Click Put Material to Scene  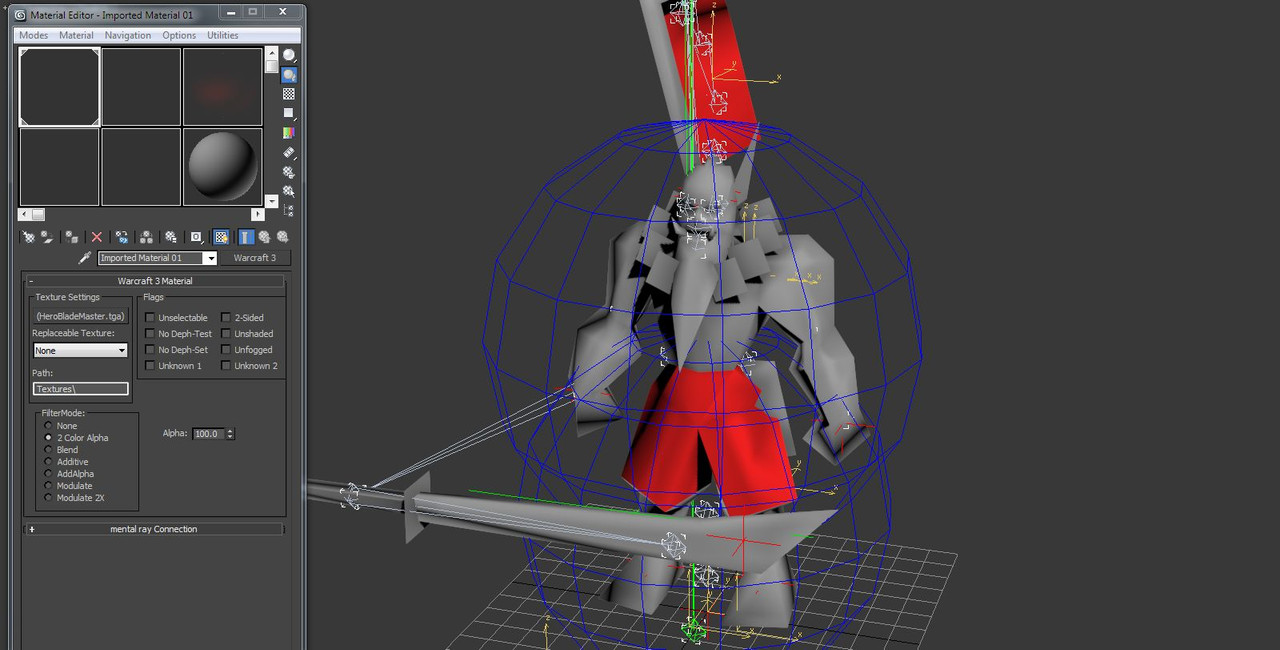pyautogui.click(x=47, y=237)
